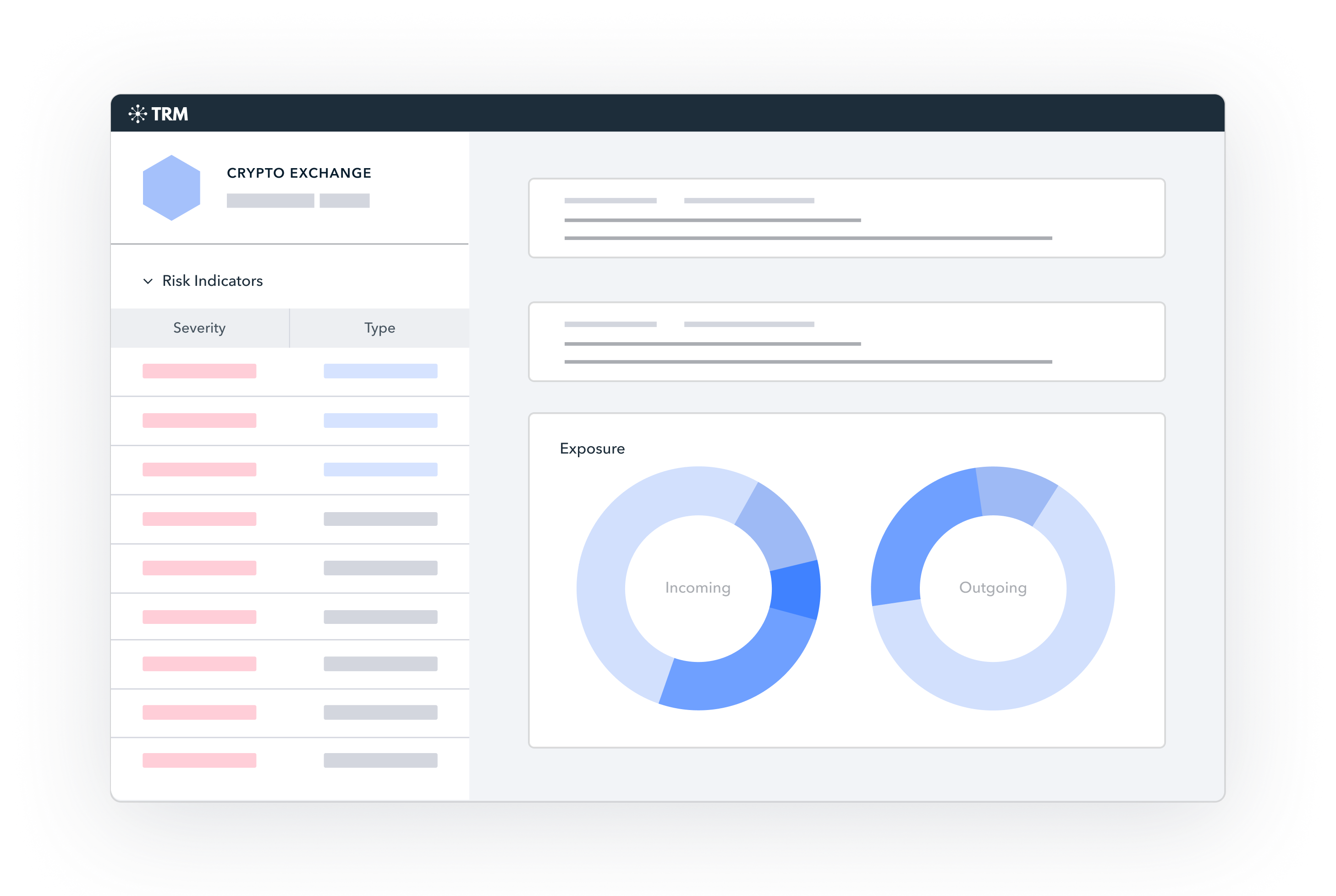1336x896 pixels.
Task: Click the TRM snowflake logo icon
Action: (x=138, y=114)
